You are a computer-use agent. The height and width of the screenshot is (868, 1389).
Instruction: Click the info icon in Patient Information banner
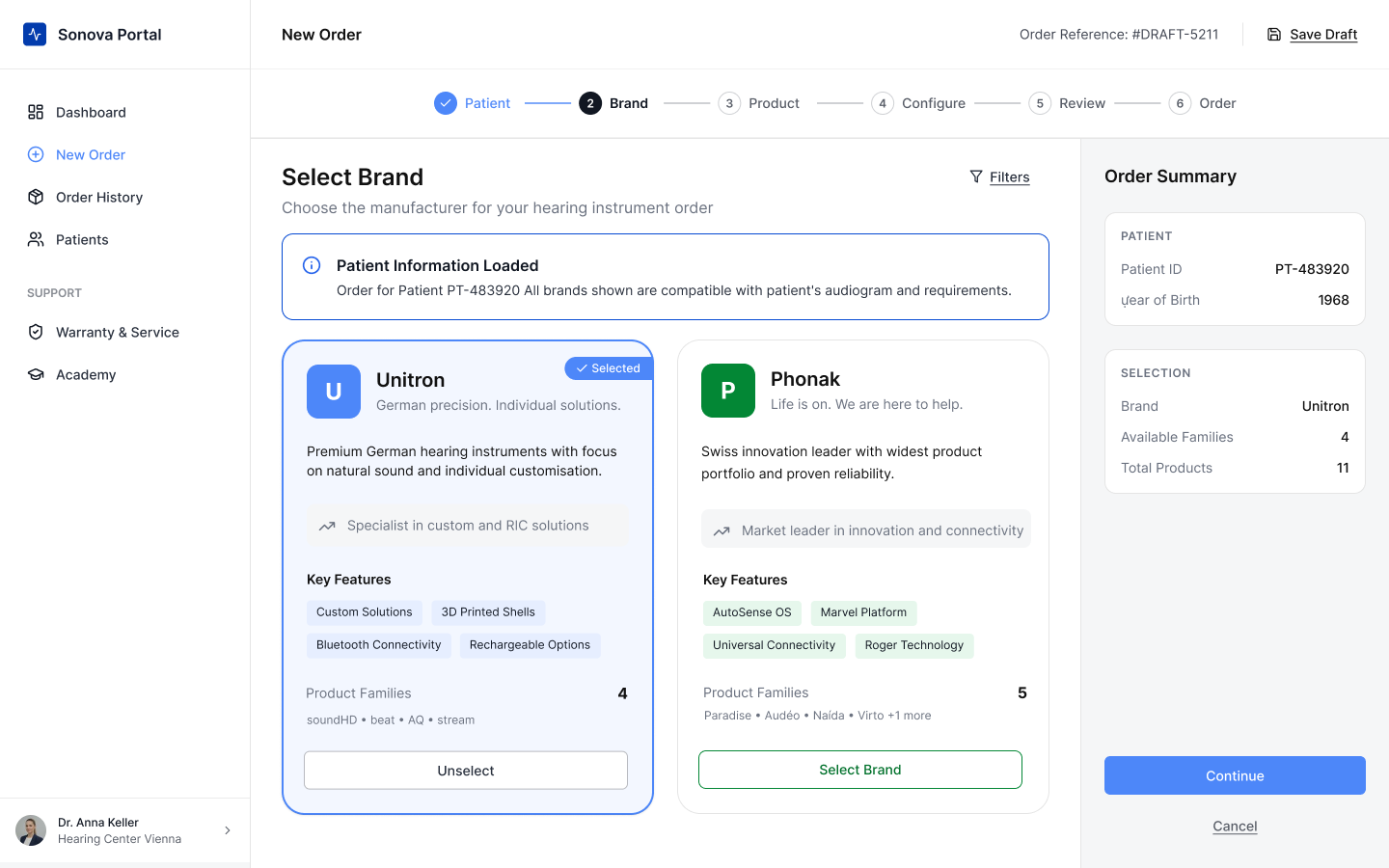tap(312, 265)
